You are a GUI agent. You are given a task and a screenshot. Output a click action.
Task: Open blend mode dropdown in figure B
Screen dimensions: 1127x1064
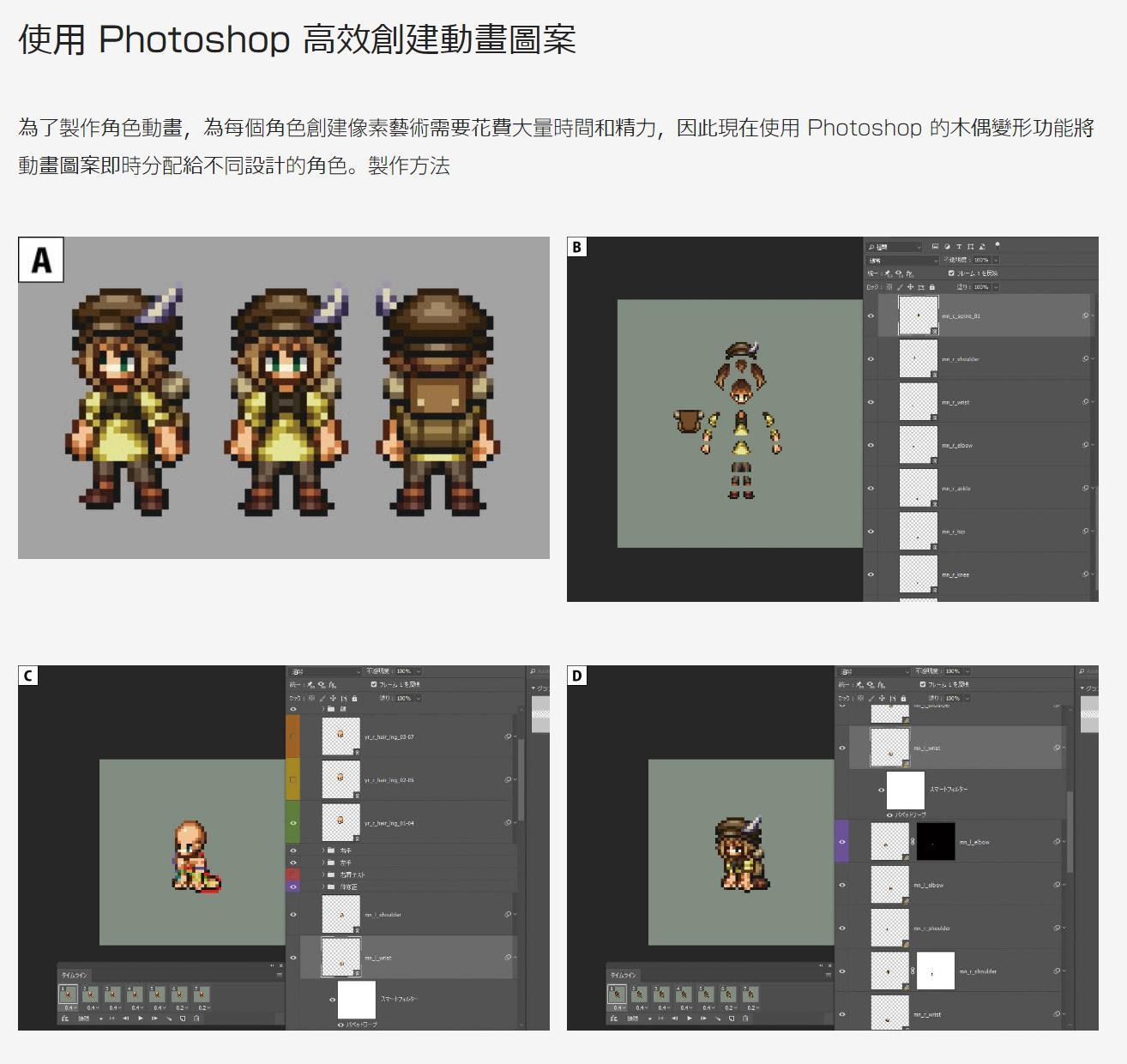[902, 261]
